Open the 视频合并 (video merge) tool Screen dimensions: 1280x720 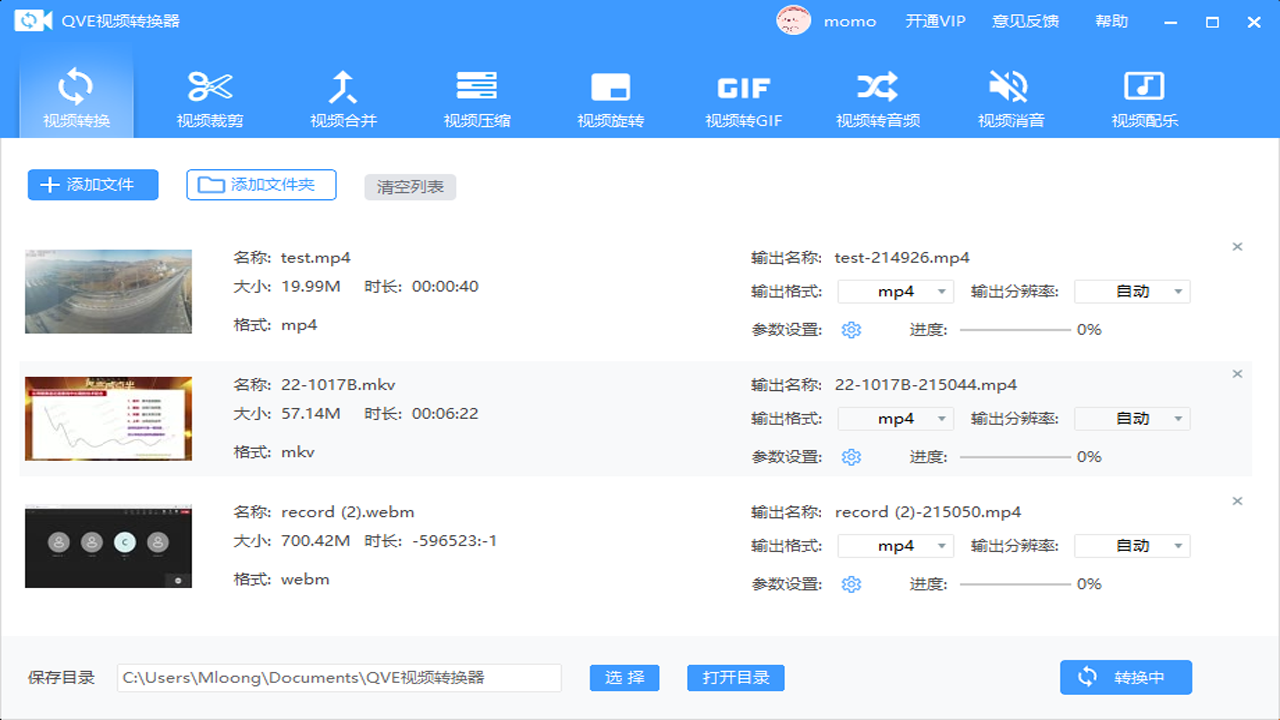point(343,95)
